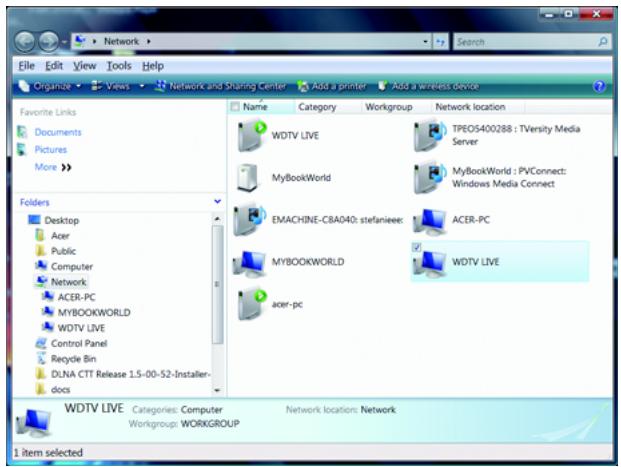621x467 pixels.
Task: Select Acer folder in tree
Action: (60, 236)
